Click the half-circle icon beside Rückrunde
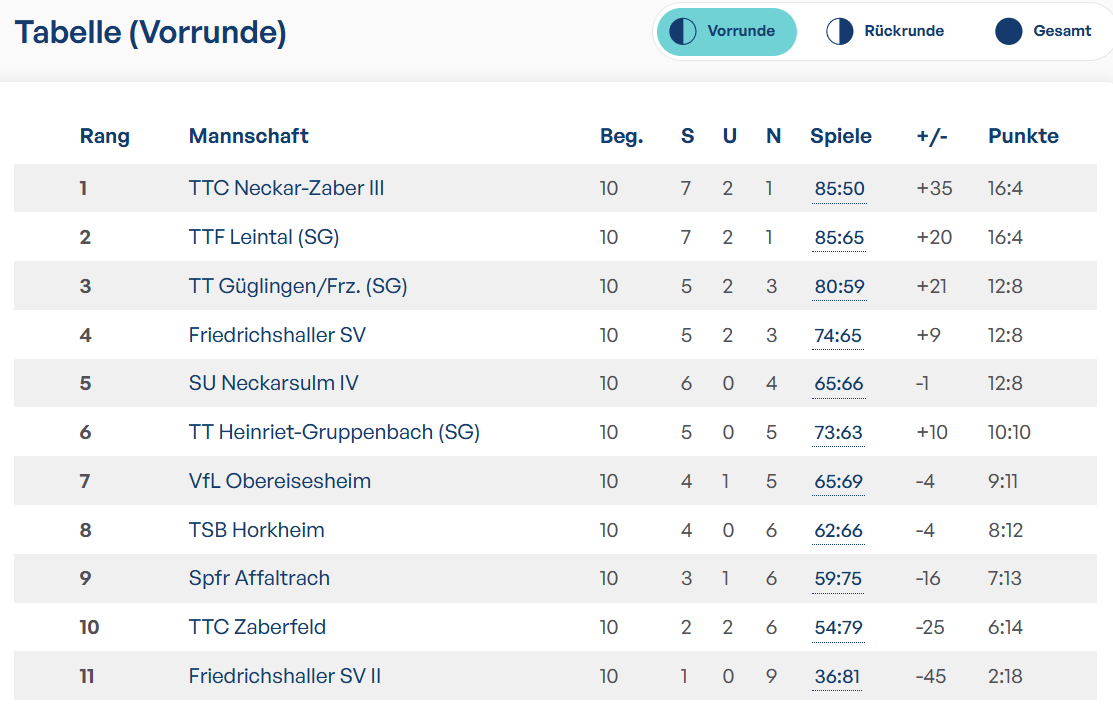Viewport: 1113px width, 711px height. tap(840, 31)
